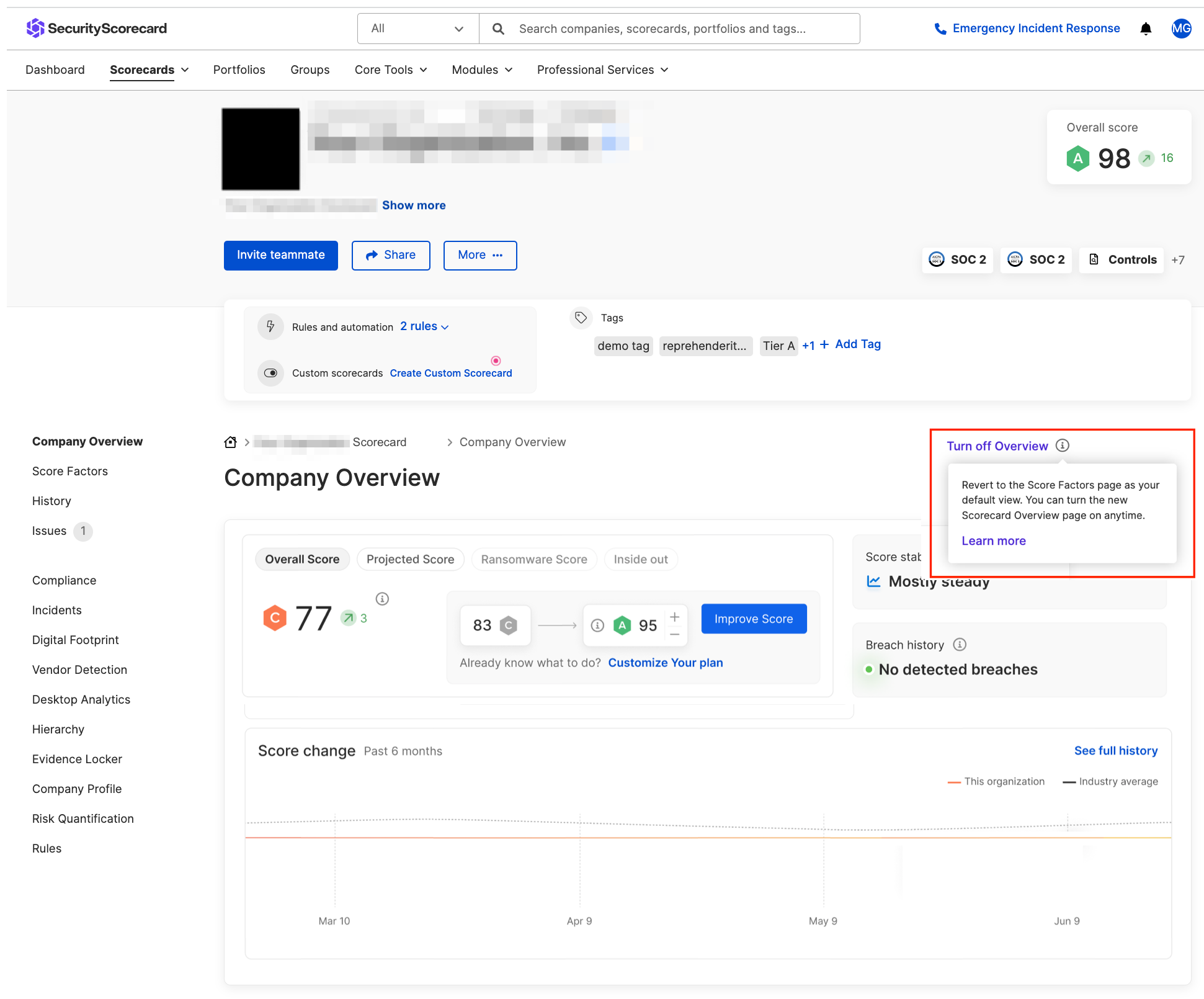This screenshot has height=999, width=1204.
Task: Click the first SOC 2 badge
Action: (x=957, y=259)
